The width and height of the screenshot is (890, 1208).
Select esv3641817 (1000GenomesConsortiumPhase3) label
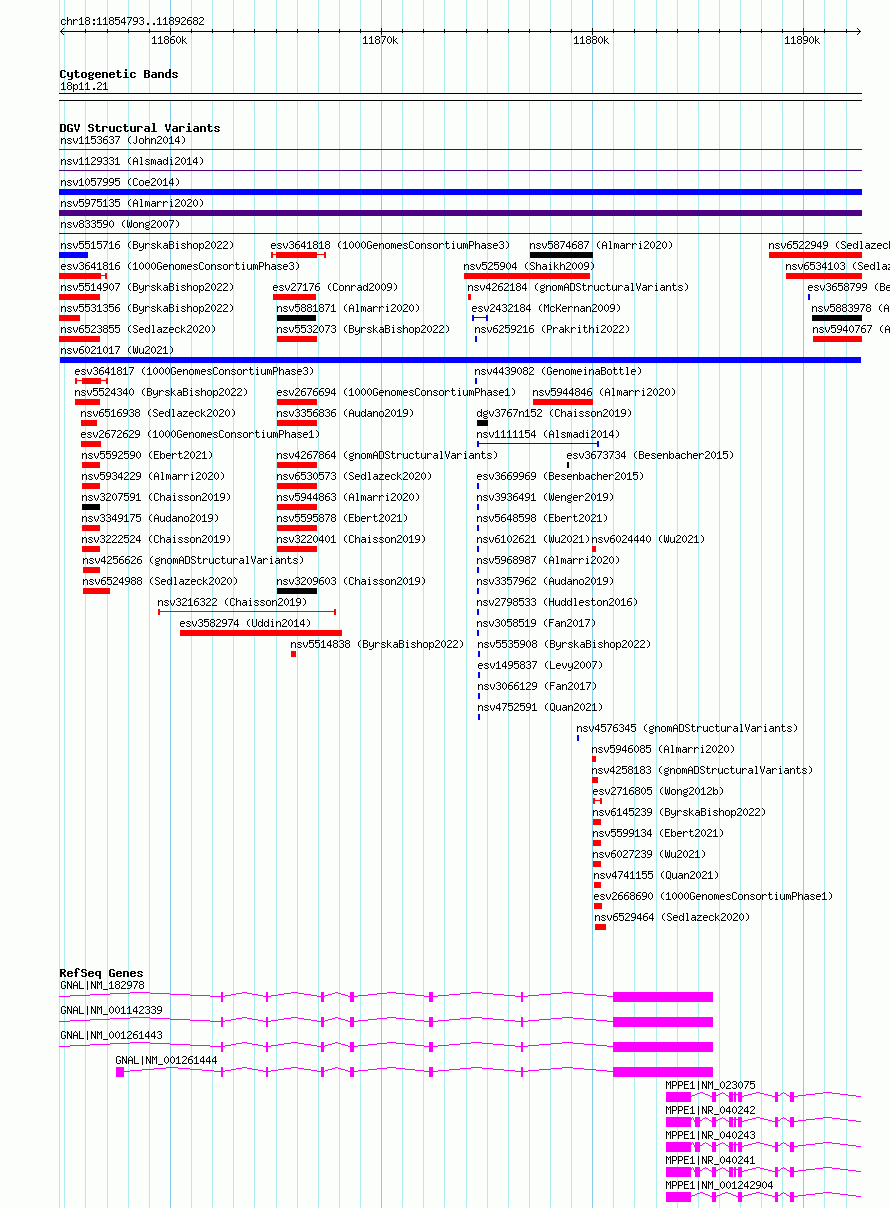(x=194, y=371)
